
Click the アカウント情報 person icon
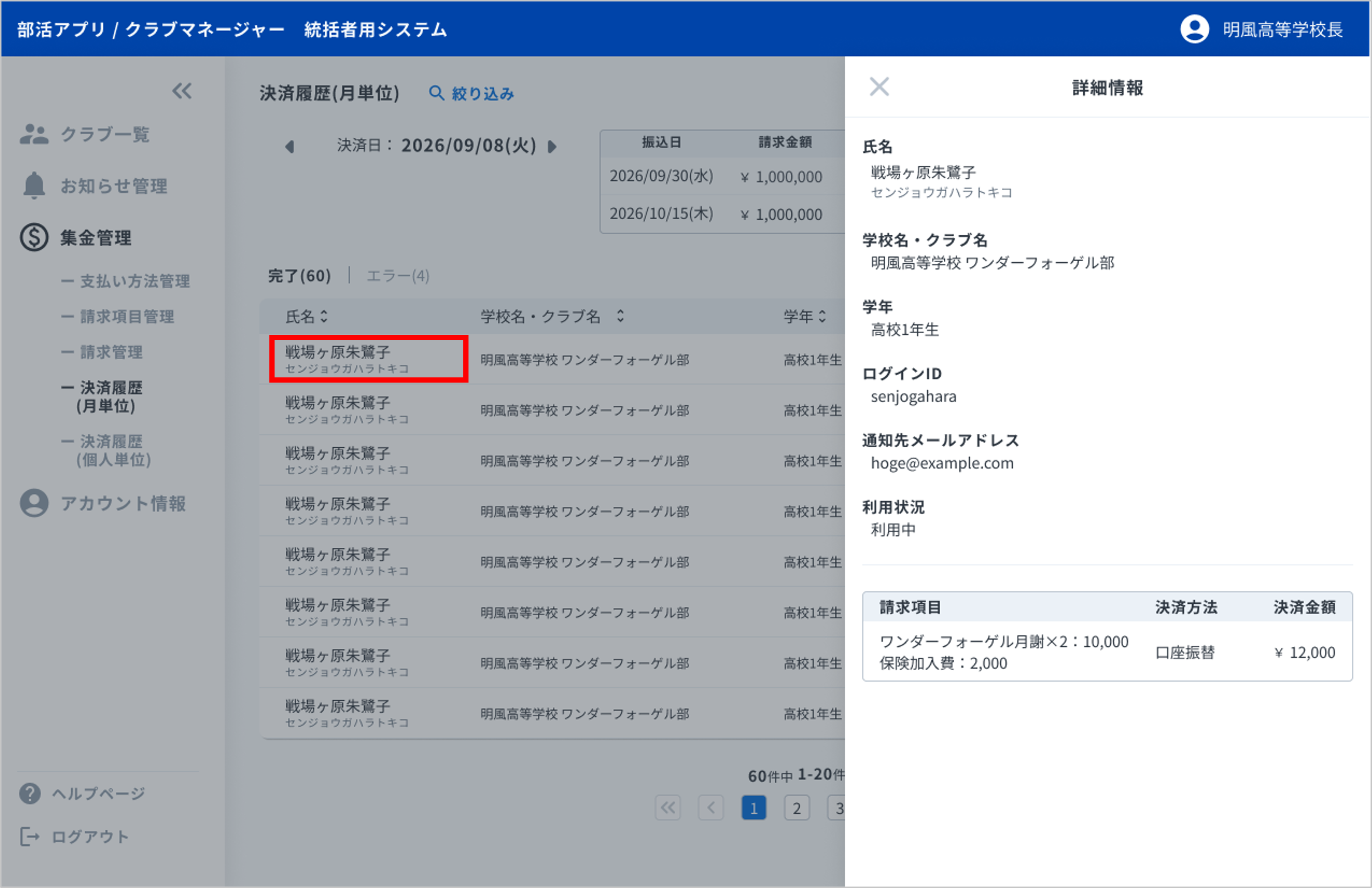click(x=34, y=503)
